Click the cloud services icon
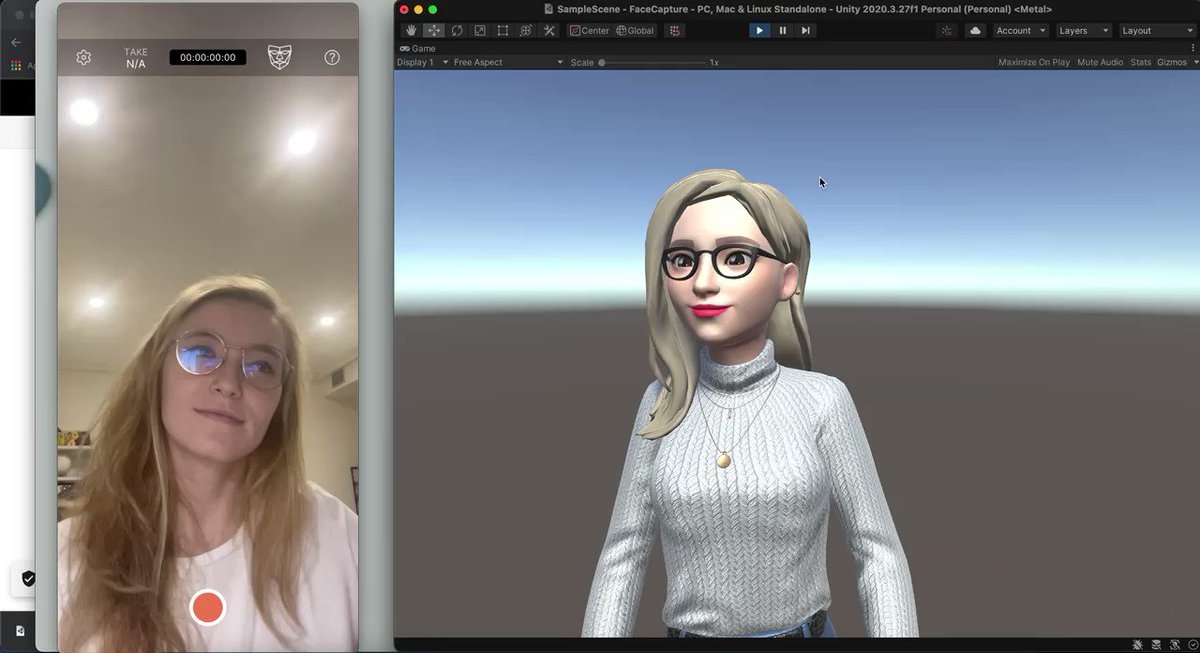Viewport: 1200px width, 653px height. click(x=975, y=31)
